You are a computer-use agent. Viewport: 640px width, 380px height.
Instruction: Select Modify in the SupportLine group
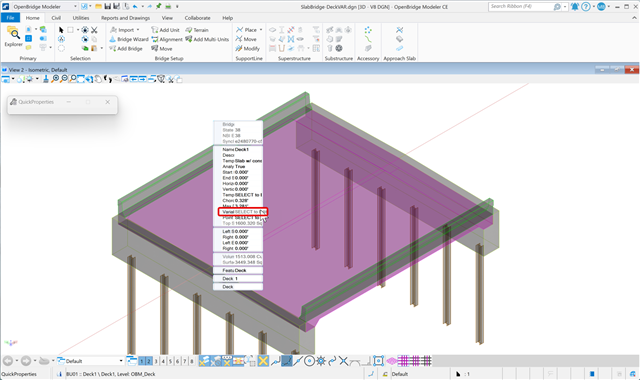[x=247, y=49]
